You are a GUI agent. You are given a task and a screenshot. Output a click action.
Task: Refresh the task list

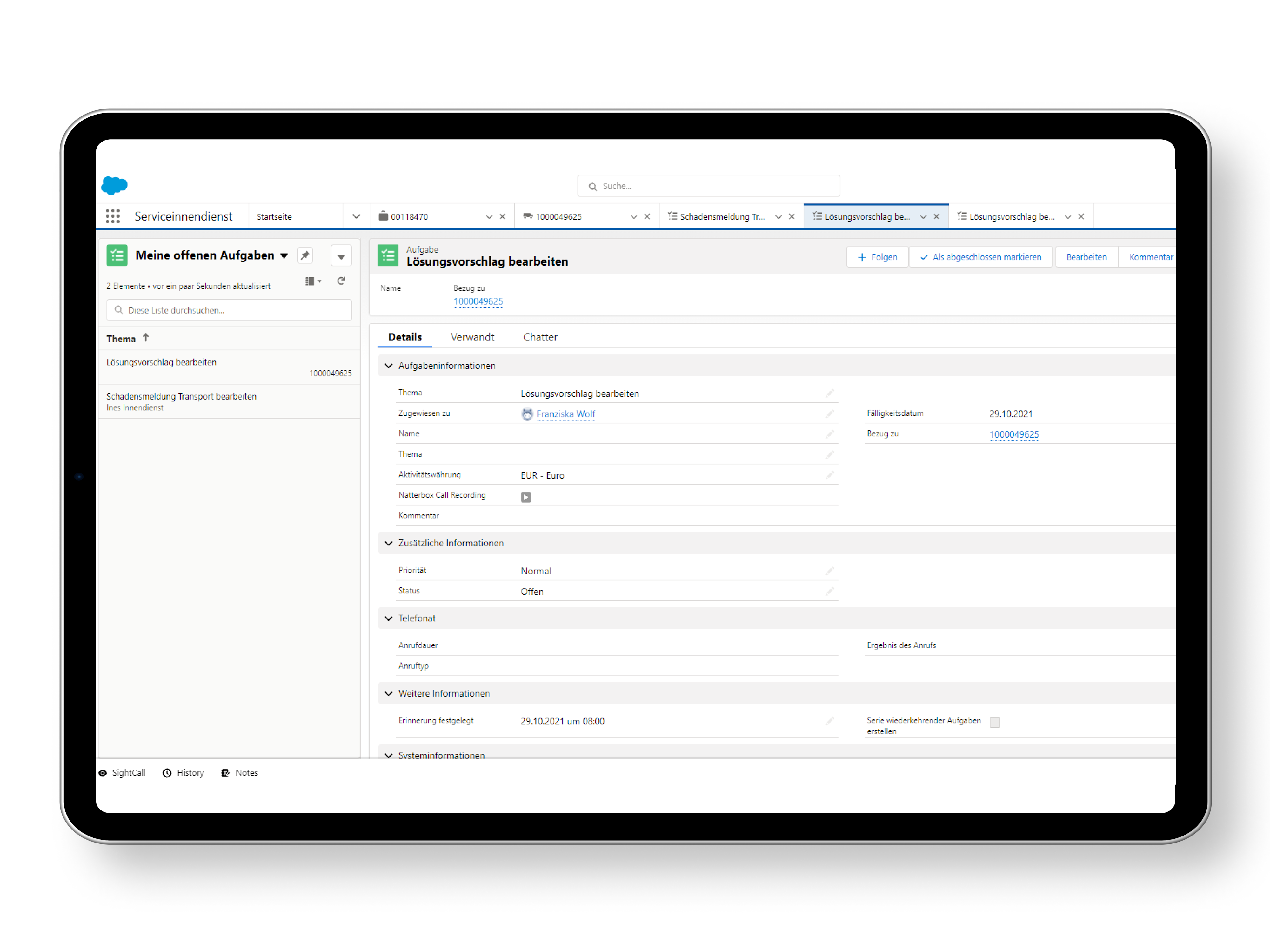click(341, 281)
